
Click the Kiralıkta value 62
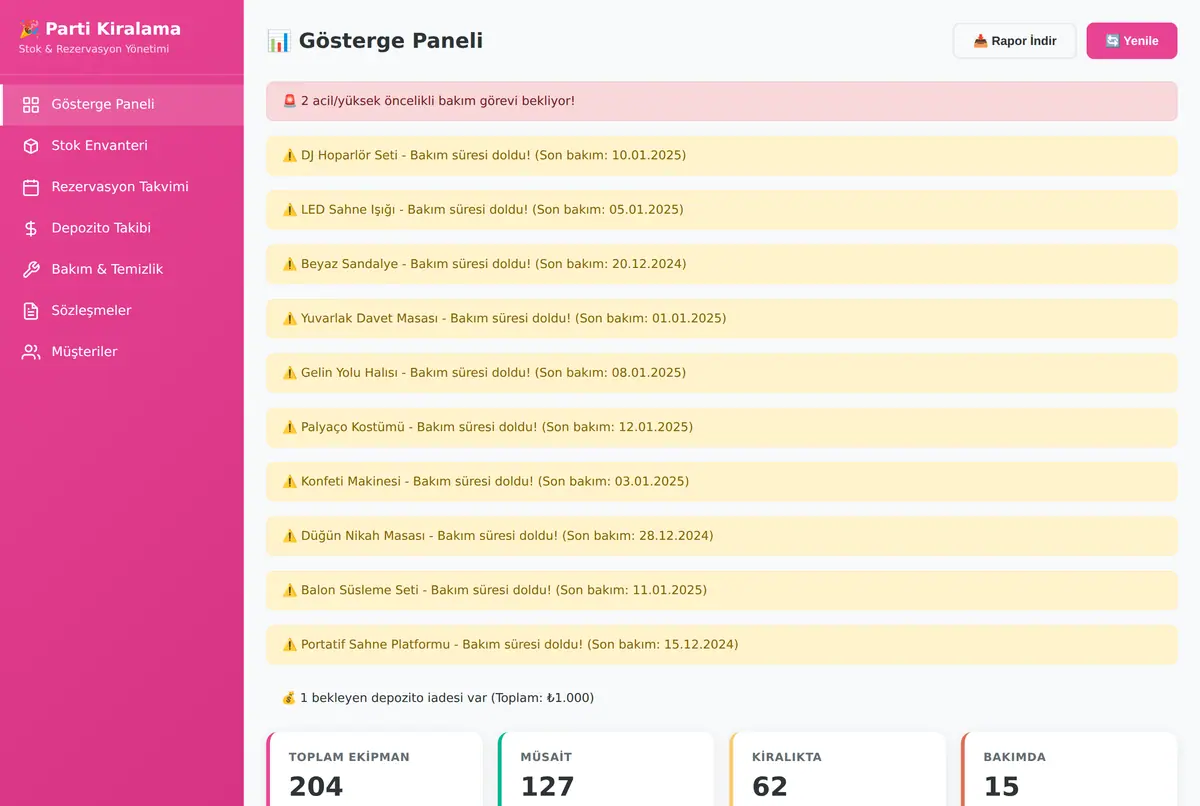(770, 787)
